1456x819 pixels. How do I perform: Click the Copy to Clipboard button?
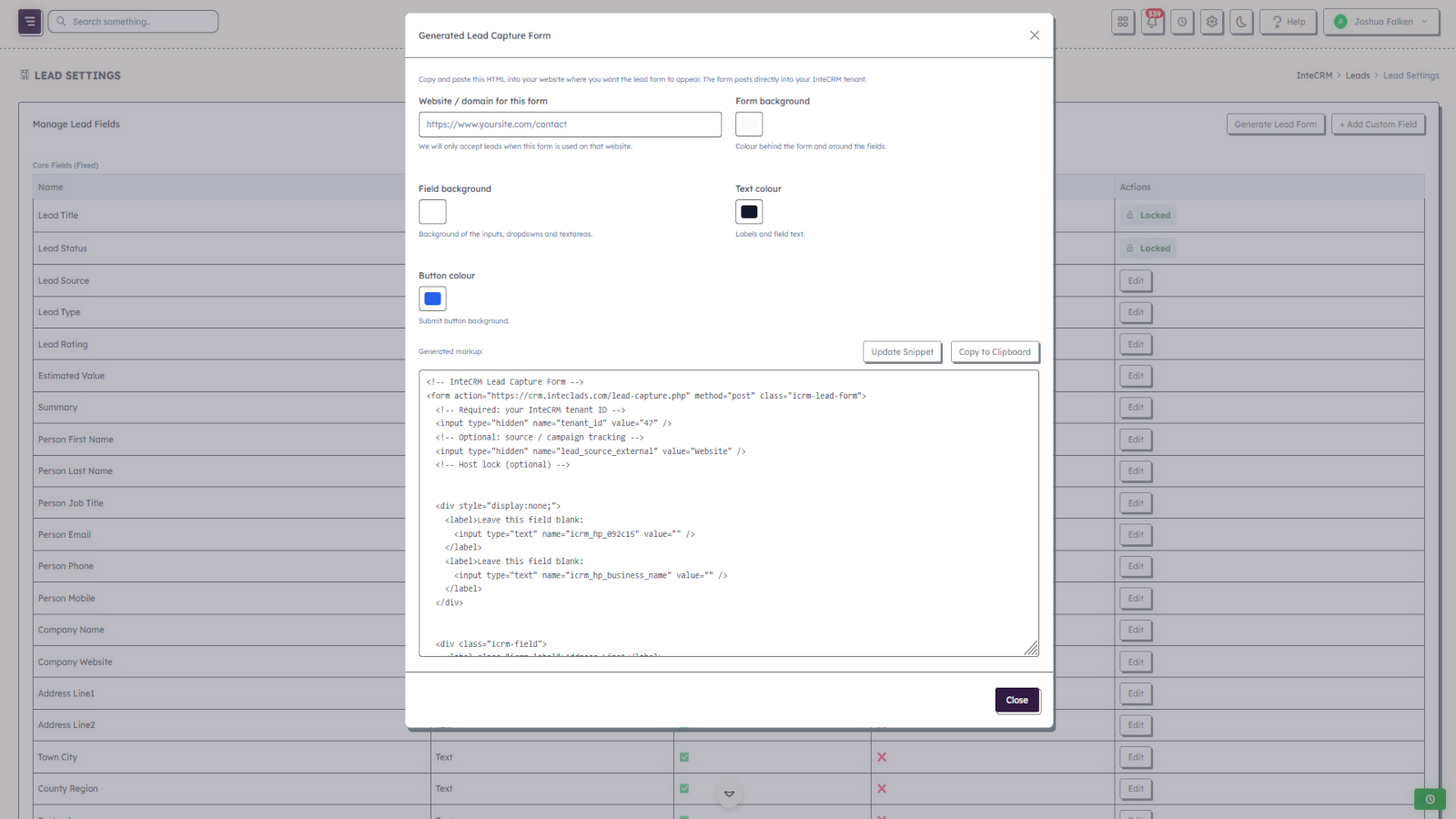(x=995, y=351)
